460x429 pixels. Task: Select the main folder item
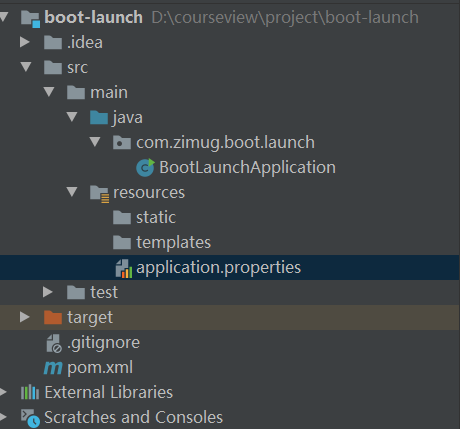coord(97,92)
